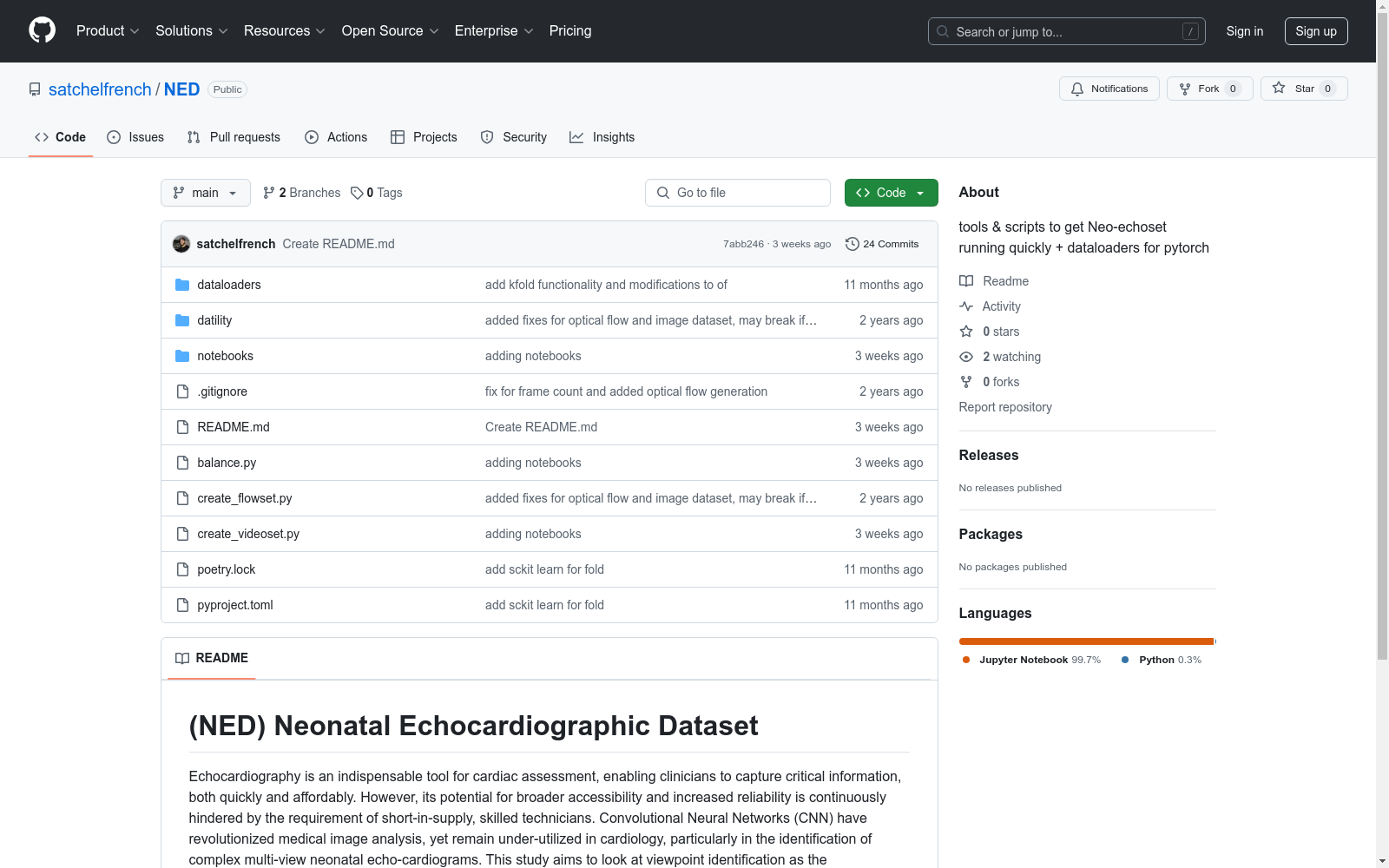Click the GitHub Octocat logo
Image resolution: width=1389 pixels, height=868 pixels.
click(42, 30)
